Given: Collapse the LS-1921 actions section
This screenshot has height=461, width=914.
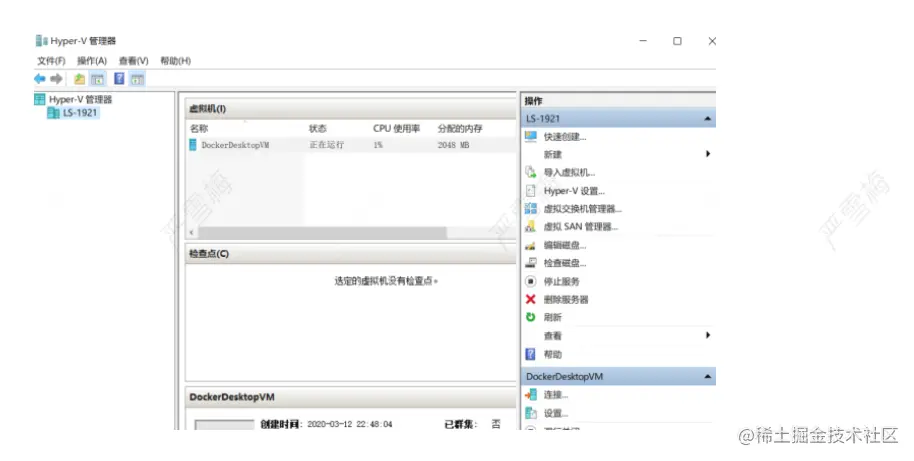Looking at the screenshot, I should [707, 118].
